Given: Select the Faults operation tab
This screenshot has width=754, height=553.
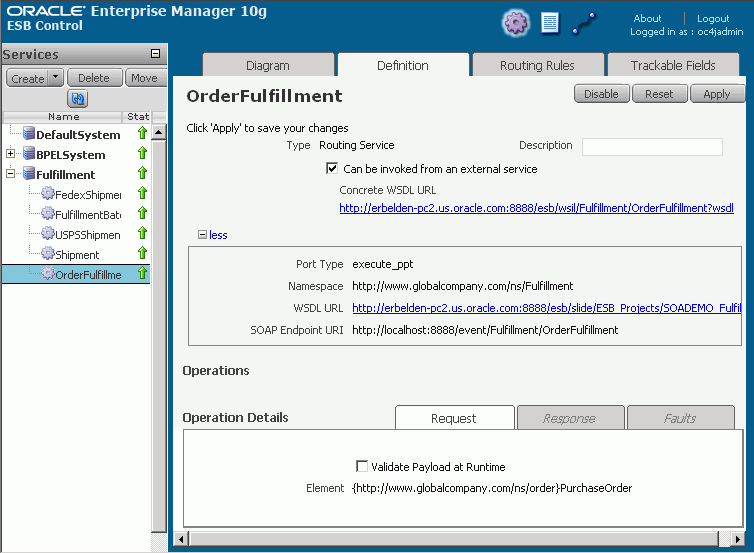Looking at the screenshot, I should (680, 418).
